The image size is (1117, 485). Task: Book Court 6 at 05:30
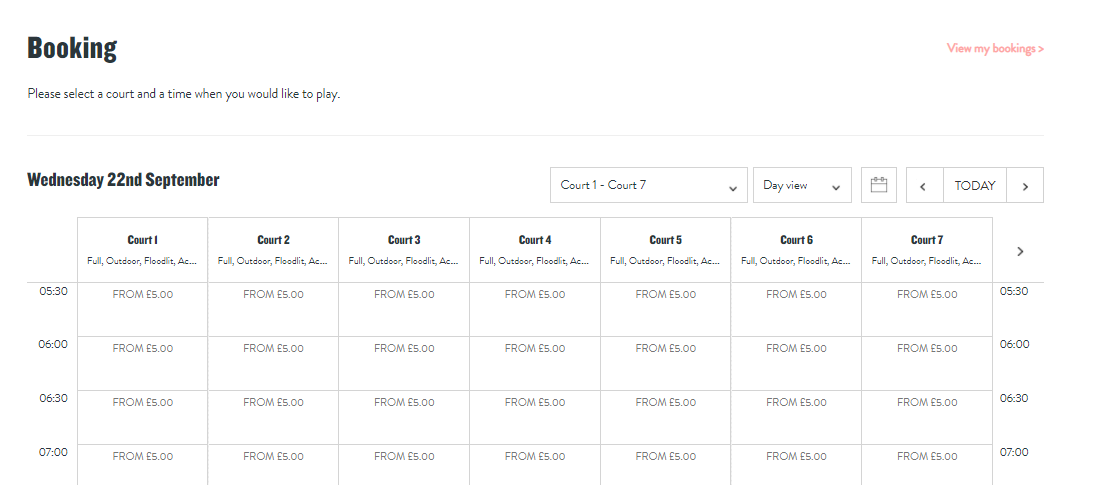[796, 309]
